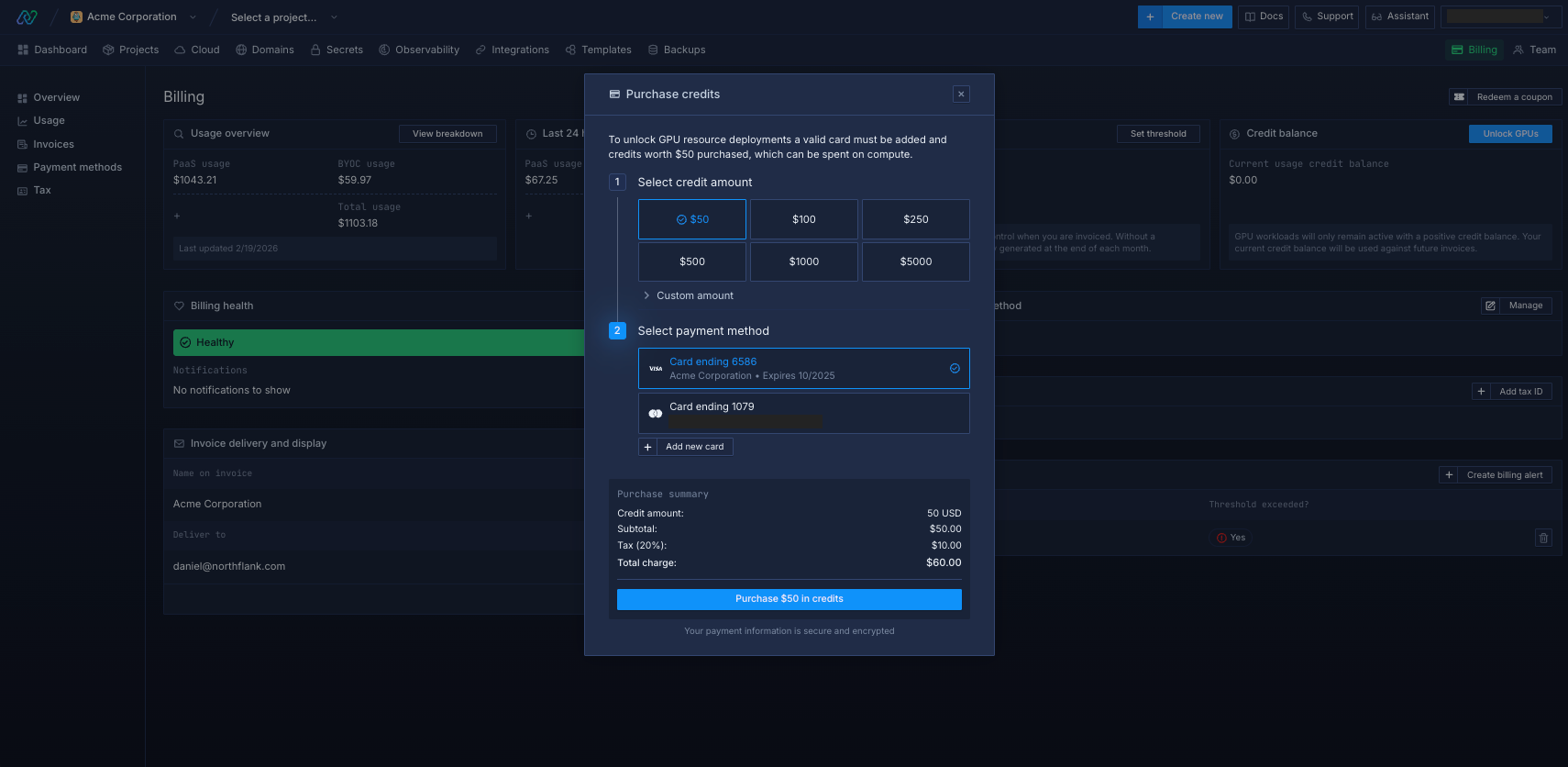Select Overview in the billing sidebar
Screen dimensions: 1568x767
coord(48,97)
